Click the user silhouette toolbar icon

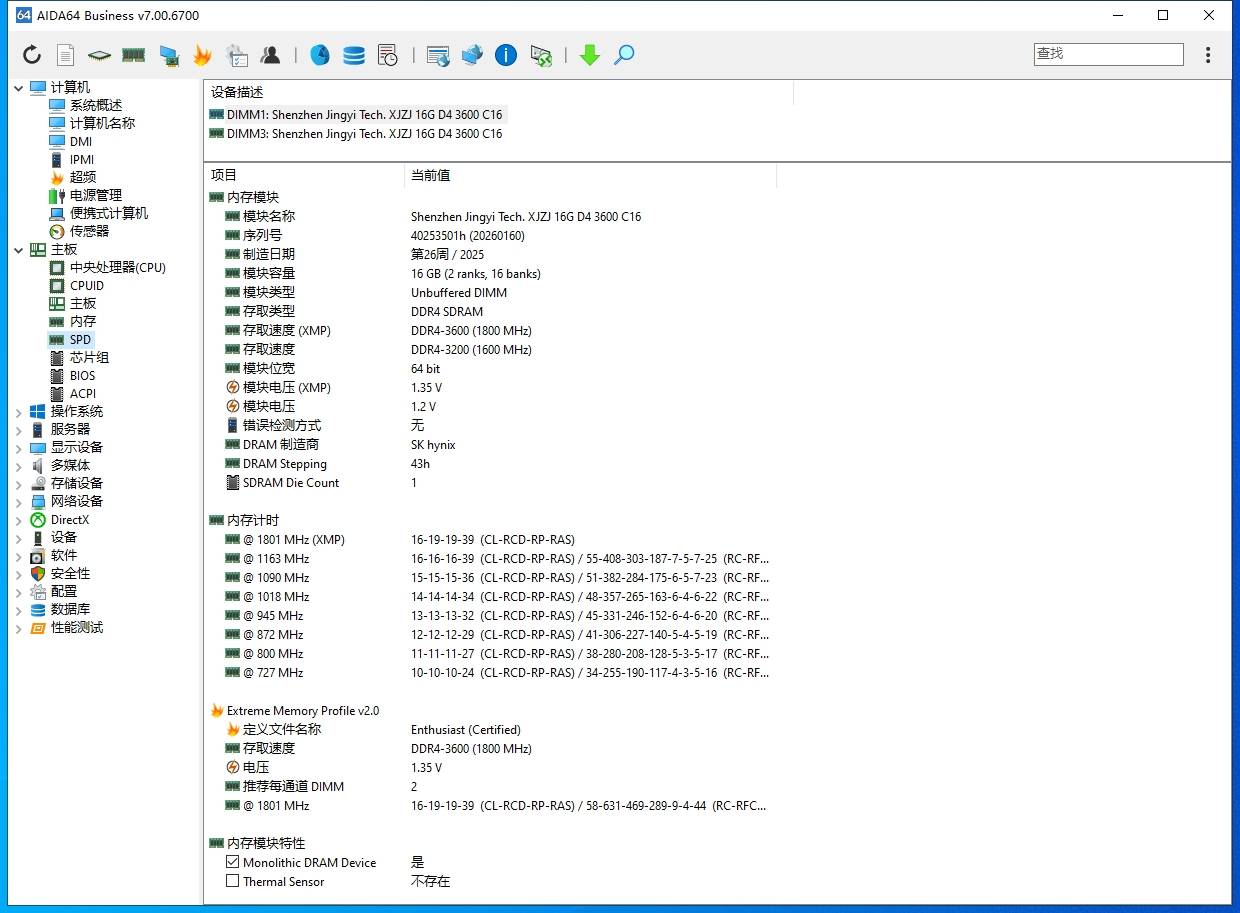tap(270, 55)
